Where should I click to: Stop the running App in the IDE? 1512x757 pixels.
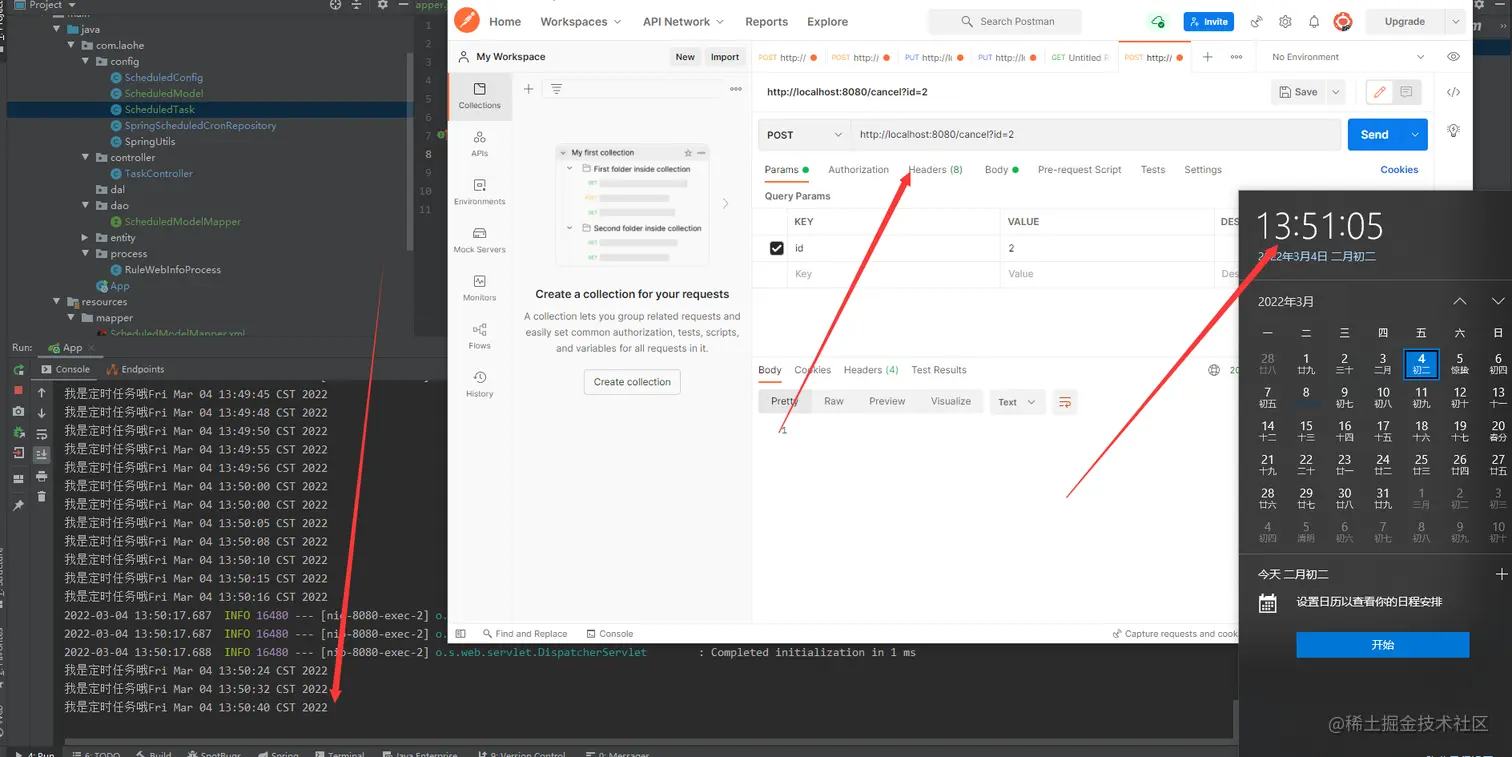click(x=18, y=390)
